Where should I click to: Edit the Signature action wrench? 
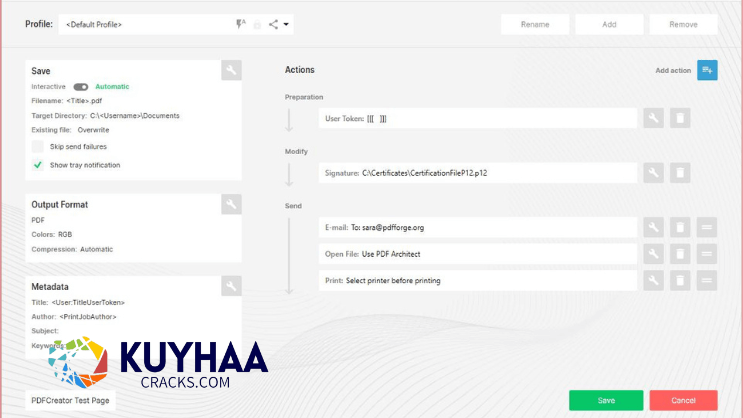point(653,173)
